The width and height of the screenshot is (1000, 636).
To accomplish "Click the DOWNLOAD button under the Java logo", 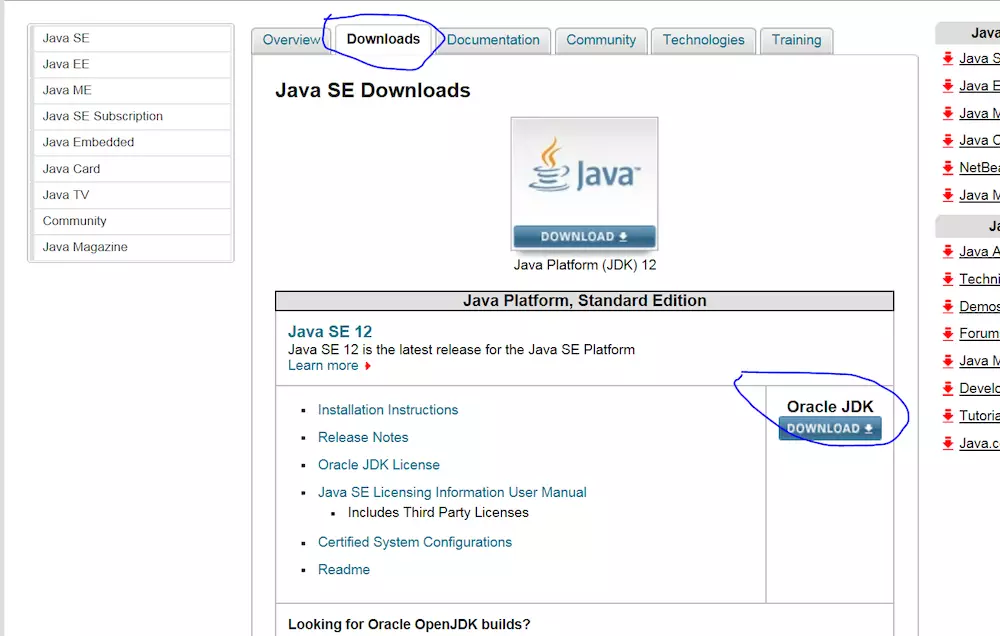I will [x=584, y=237].
